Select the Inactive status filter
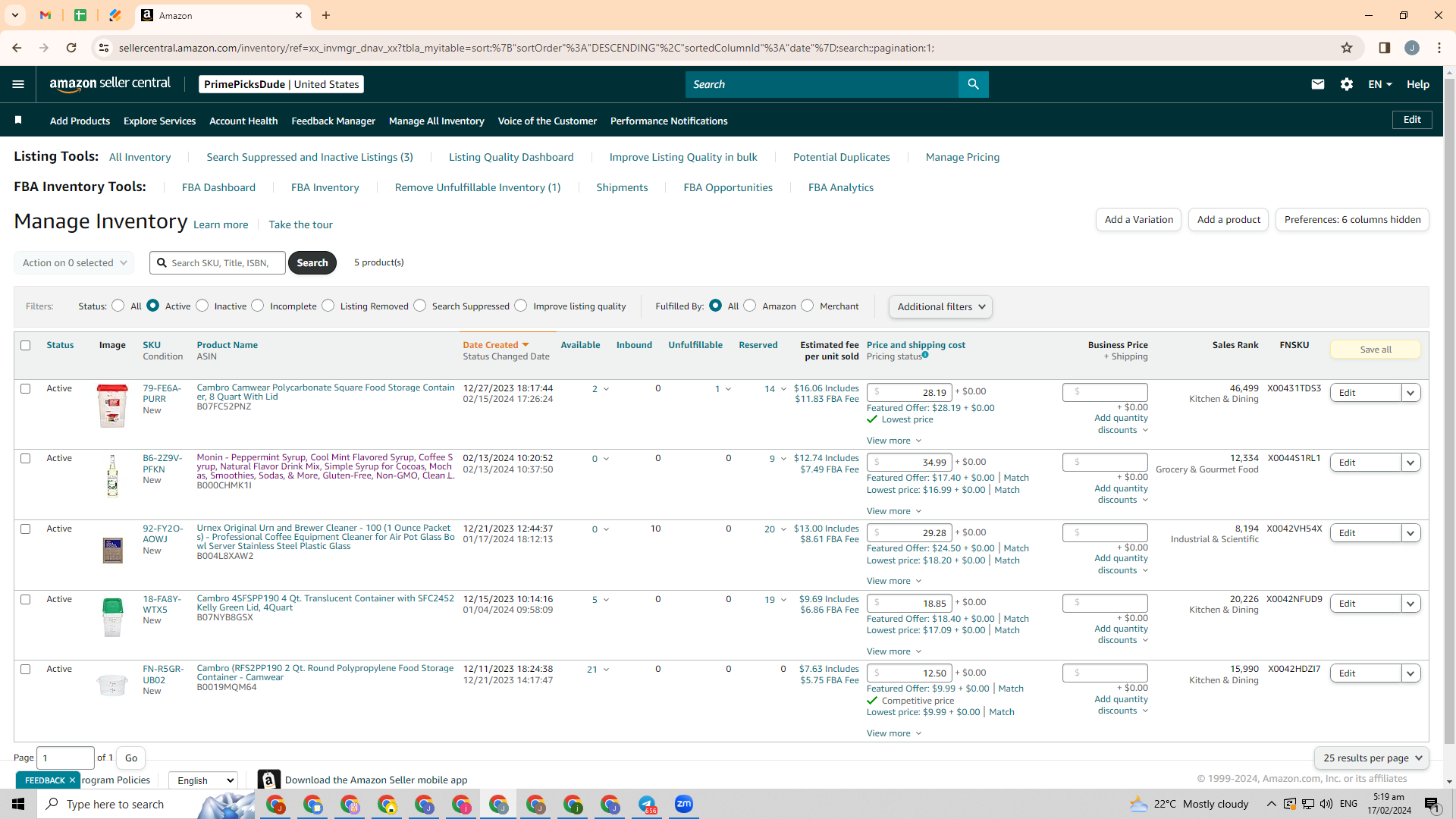 (202, 306)
